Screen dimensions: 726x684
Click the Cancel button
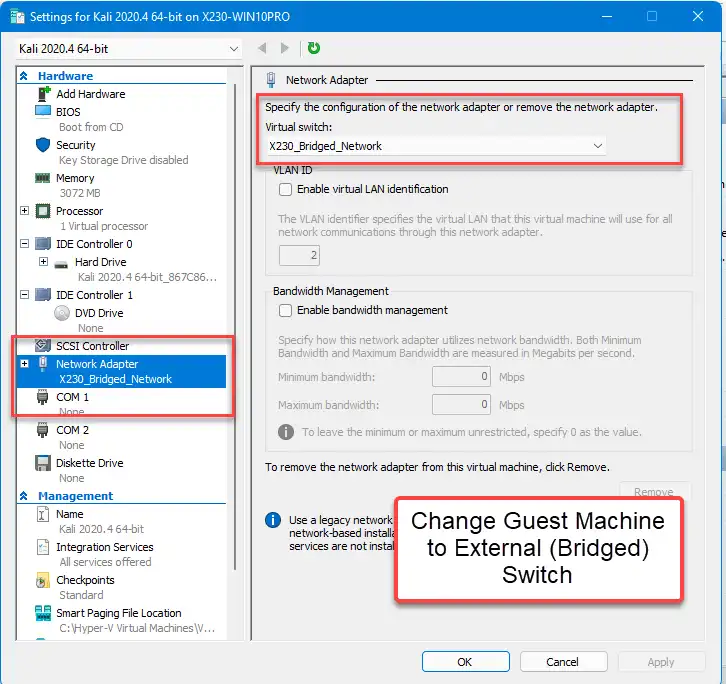tap(563, 662)
